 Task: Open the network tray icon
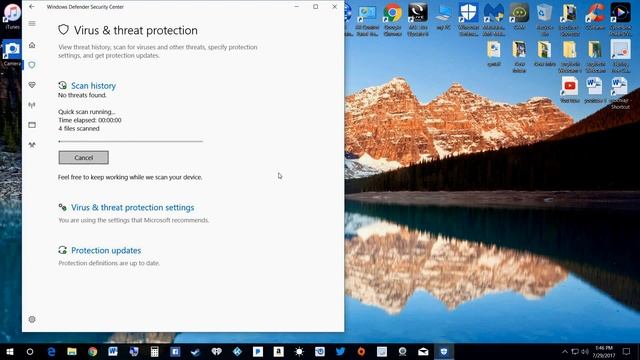click(x=575, y=351)
